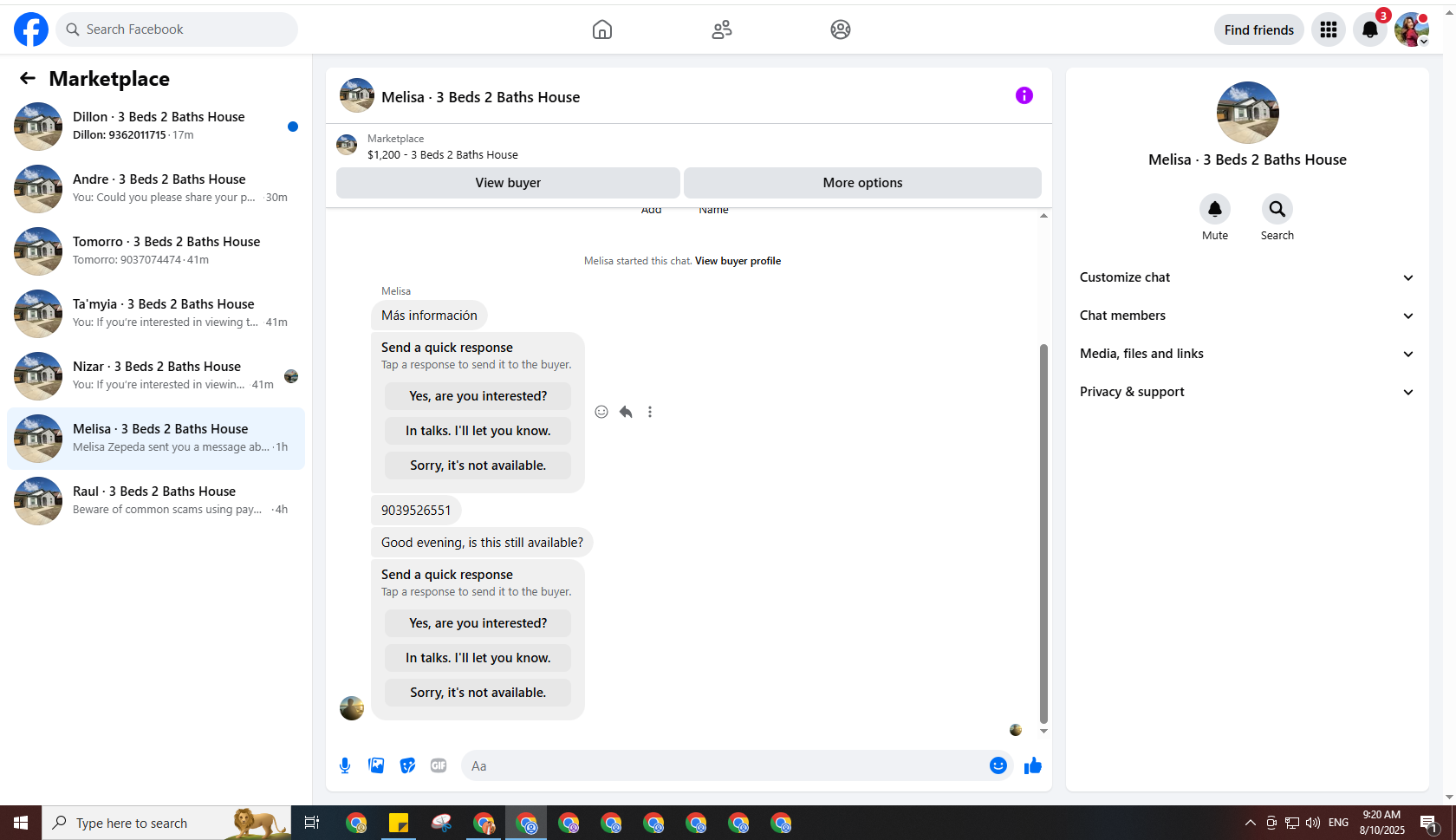The height and width of the screenshot is (840, 1456).
Task: Open the Andre conversation
Action: (156, 189)
